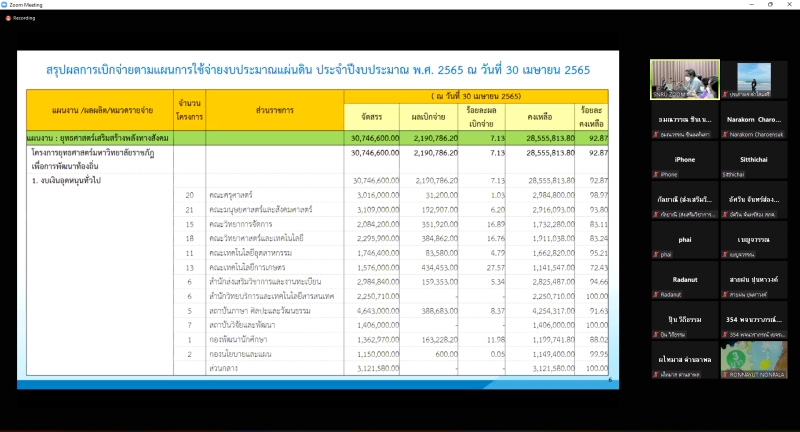Click muted mic icon on Radanut tile
Viewport: 800px width, 432px height.
coord(657,295)
